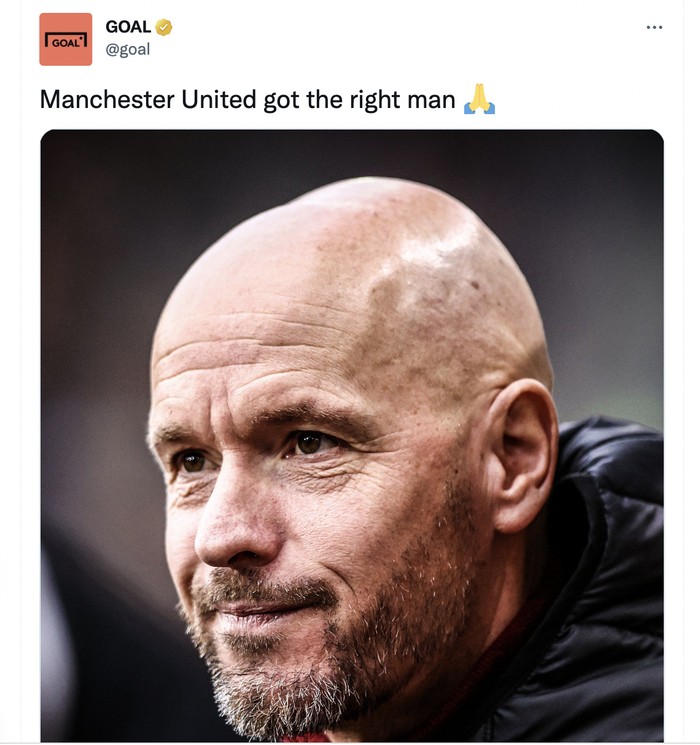Open the GOAL profile avatar
700x745 pixels.
(66, 39)
